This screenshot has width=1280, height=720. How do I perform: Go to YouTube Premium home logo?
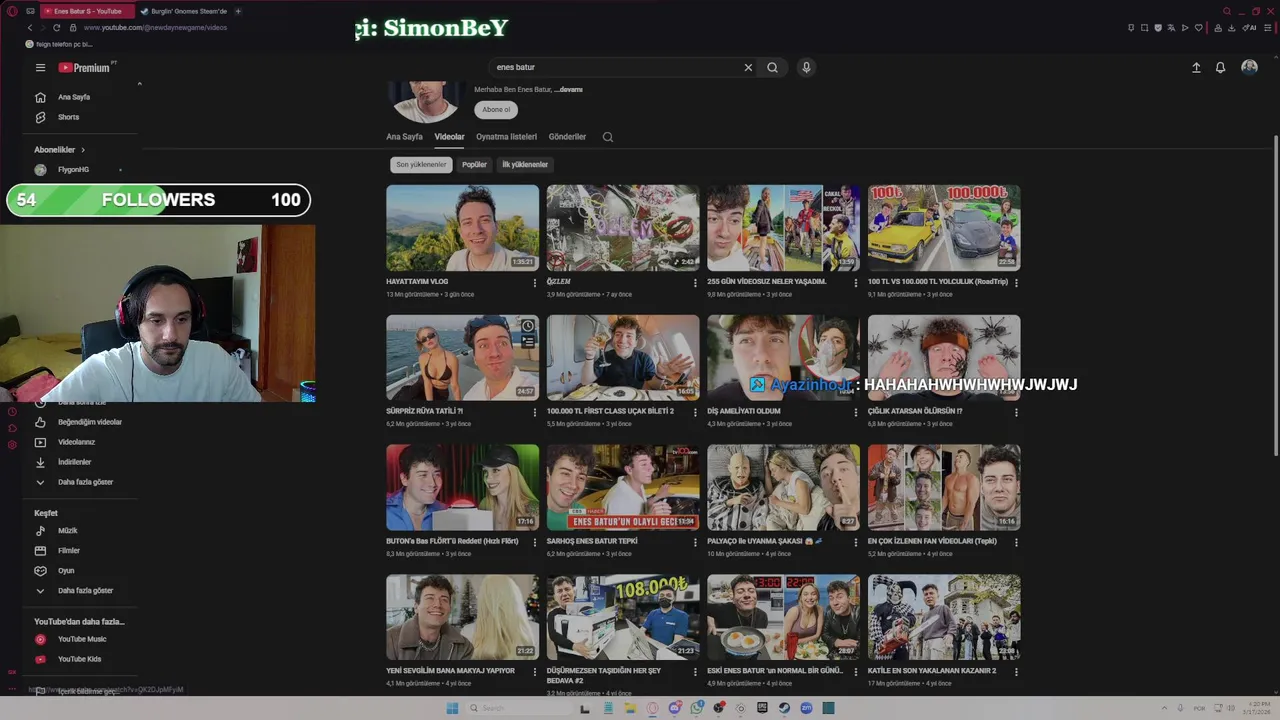(85, 68)
